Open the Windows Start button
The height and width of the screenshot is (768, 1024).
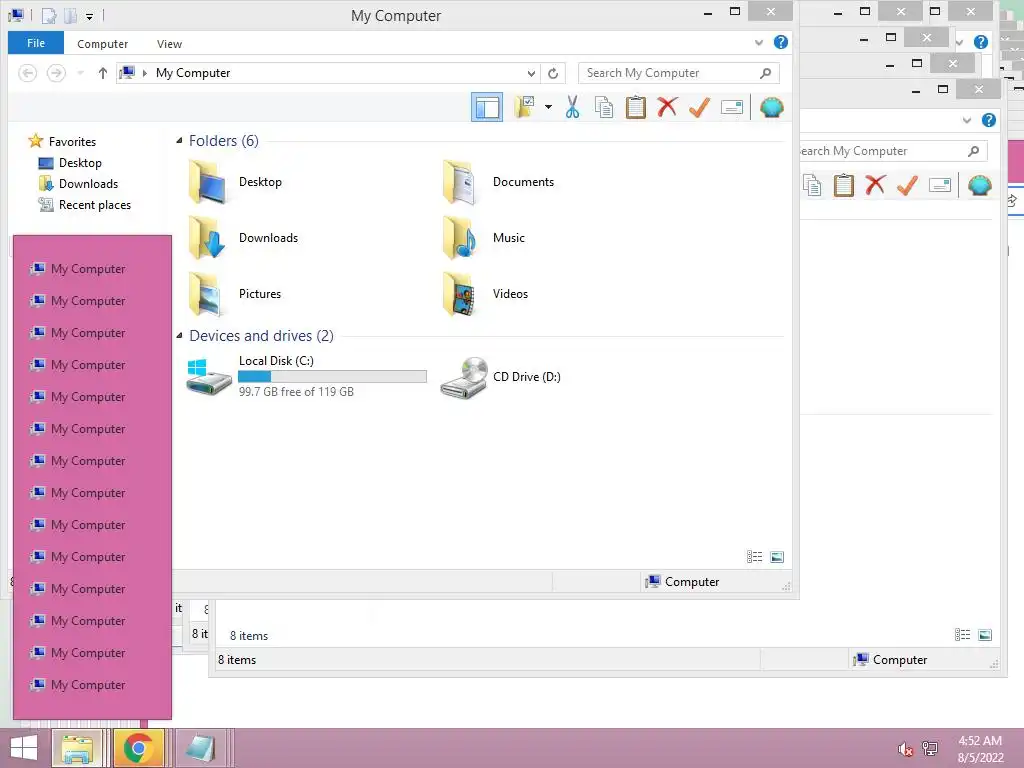(x=24, y=748)
